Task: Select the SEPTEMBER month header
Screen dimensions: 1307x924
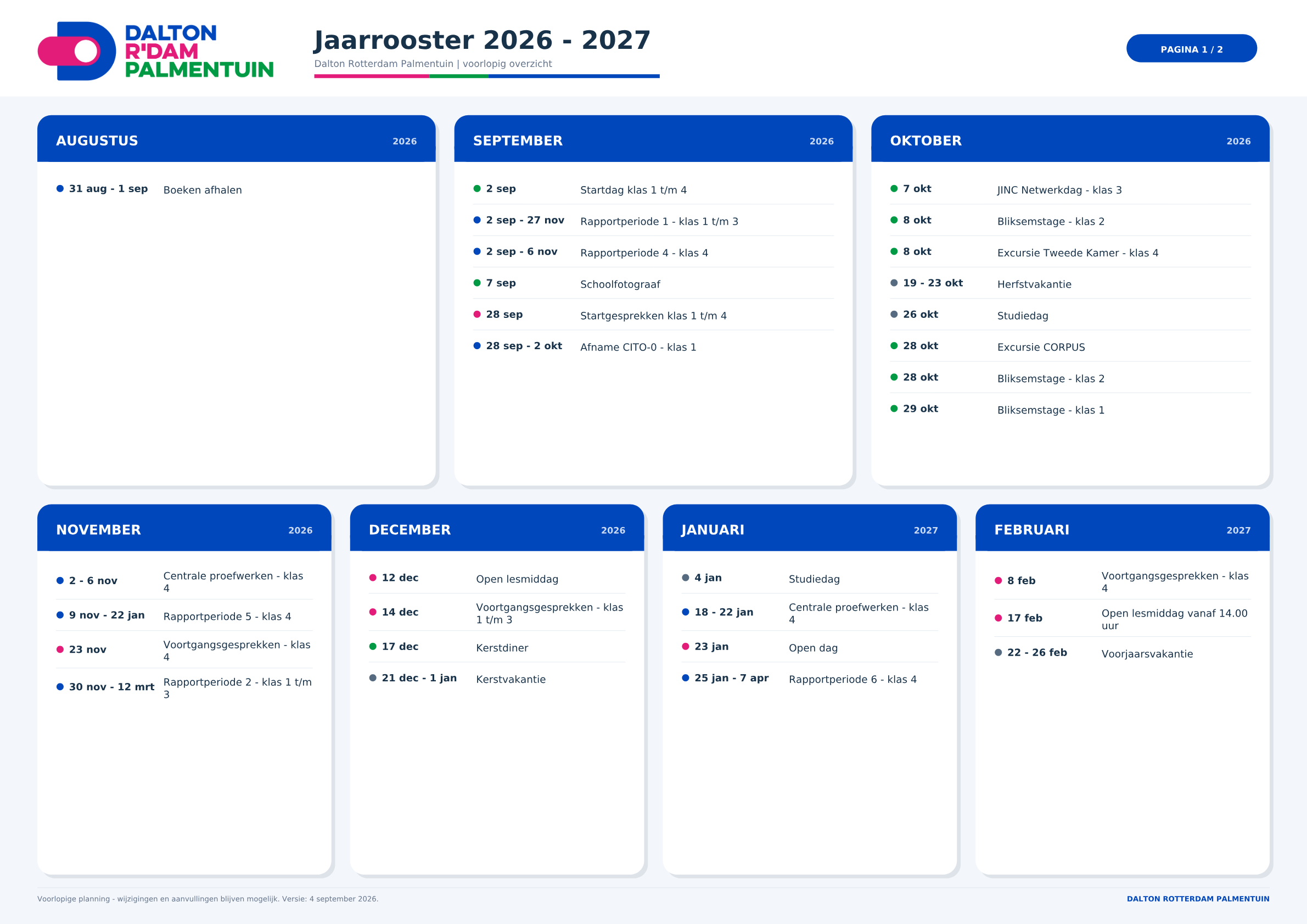Action: tap(653, 138)
